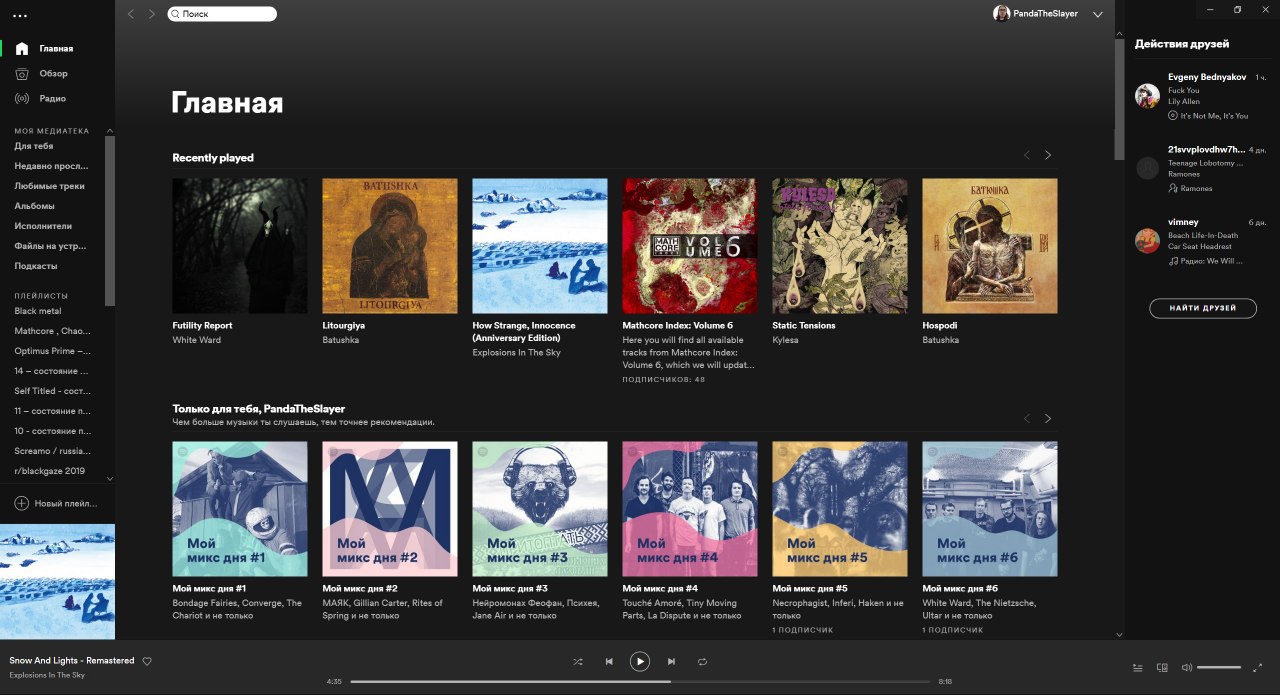Screen dimensions: 1280x695
Task: Open PandaTheSlayer profile avatar
Action: [x=1001, y=14]
